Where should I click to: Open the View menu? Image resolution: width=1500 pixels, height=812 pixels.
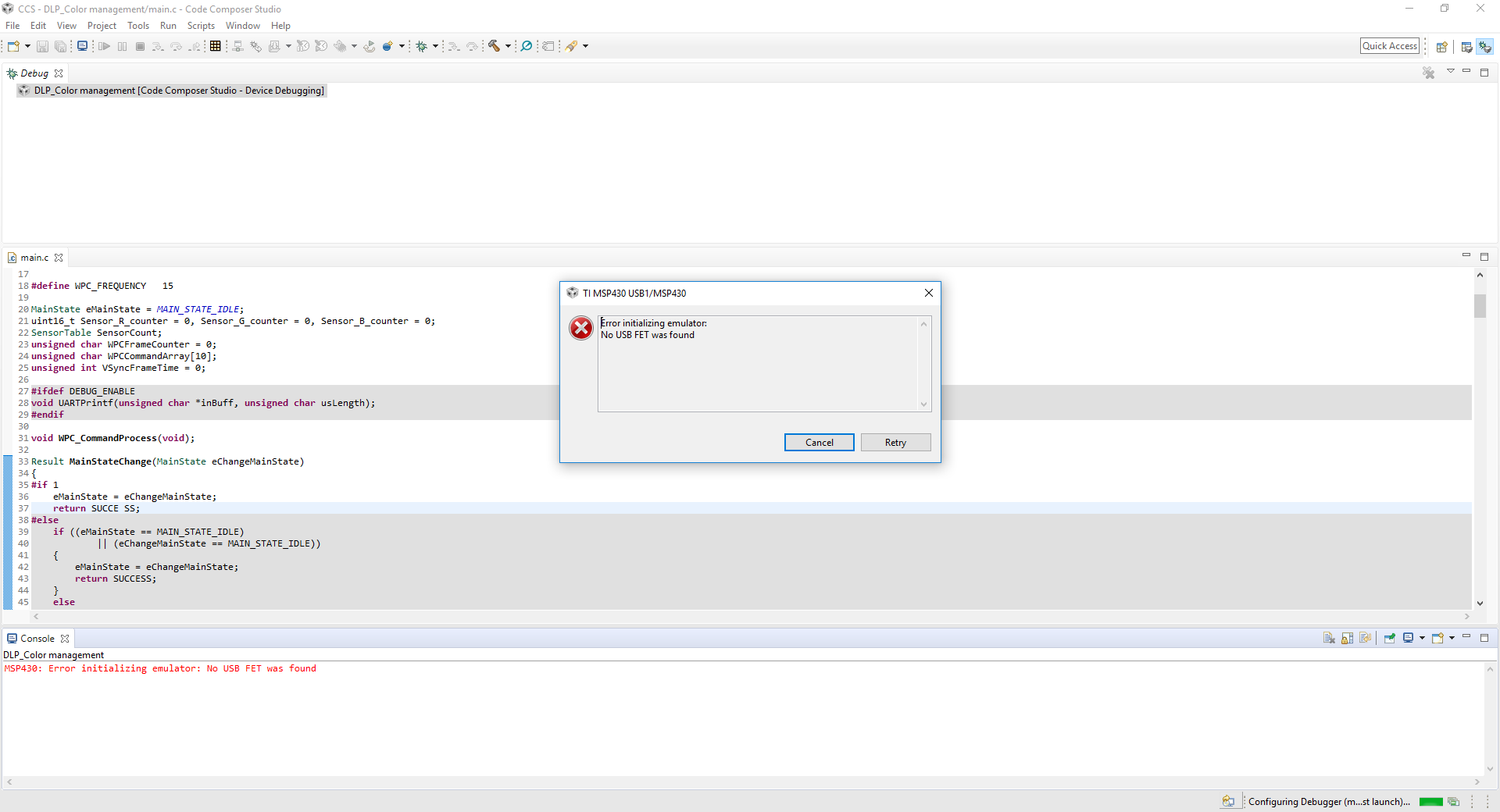click(66, 26)
